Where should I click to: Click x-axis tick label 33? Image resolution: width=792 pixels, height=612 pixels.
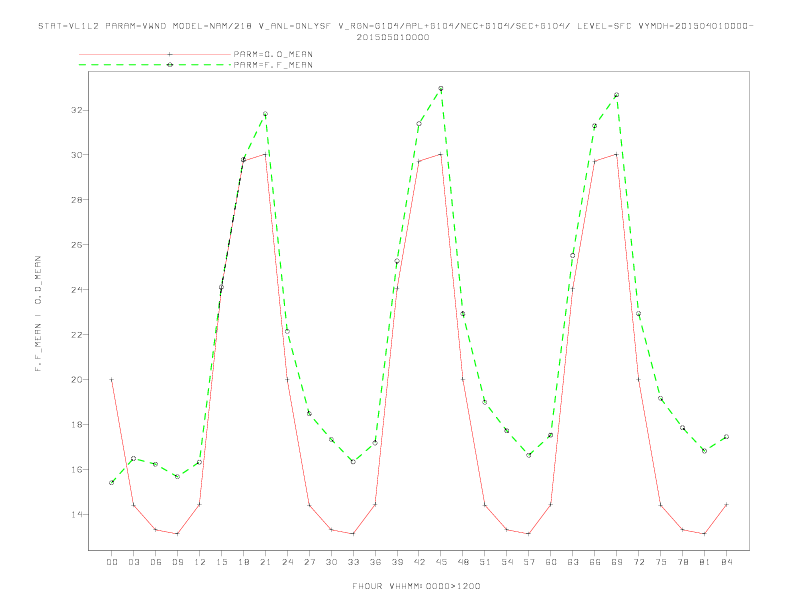coord(353,562)
